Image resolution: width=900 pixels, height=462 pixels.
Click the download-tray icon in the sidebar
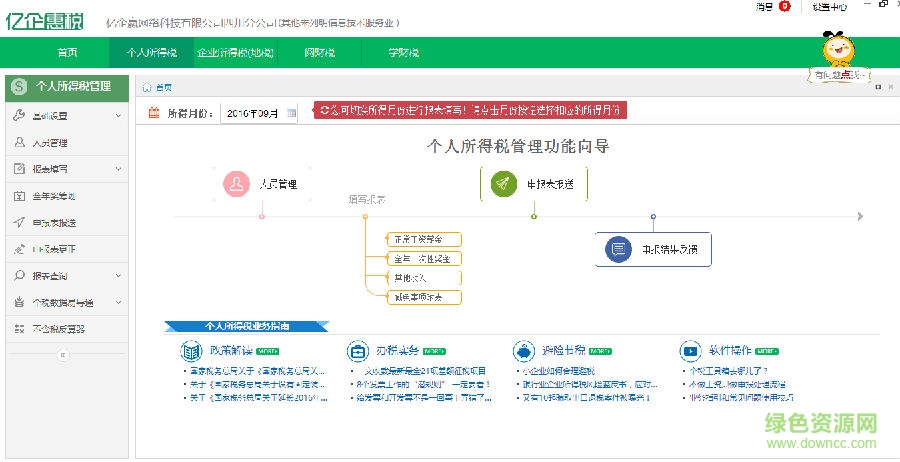(20, 302)
